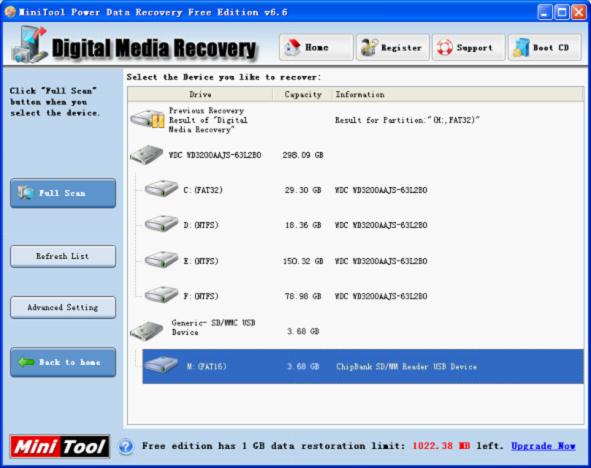591x468 pixels.
Task: Select the M: (FAT16) drive row
Action: (x=363, y=366)
